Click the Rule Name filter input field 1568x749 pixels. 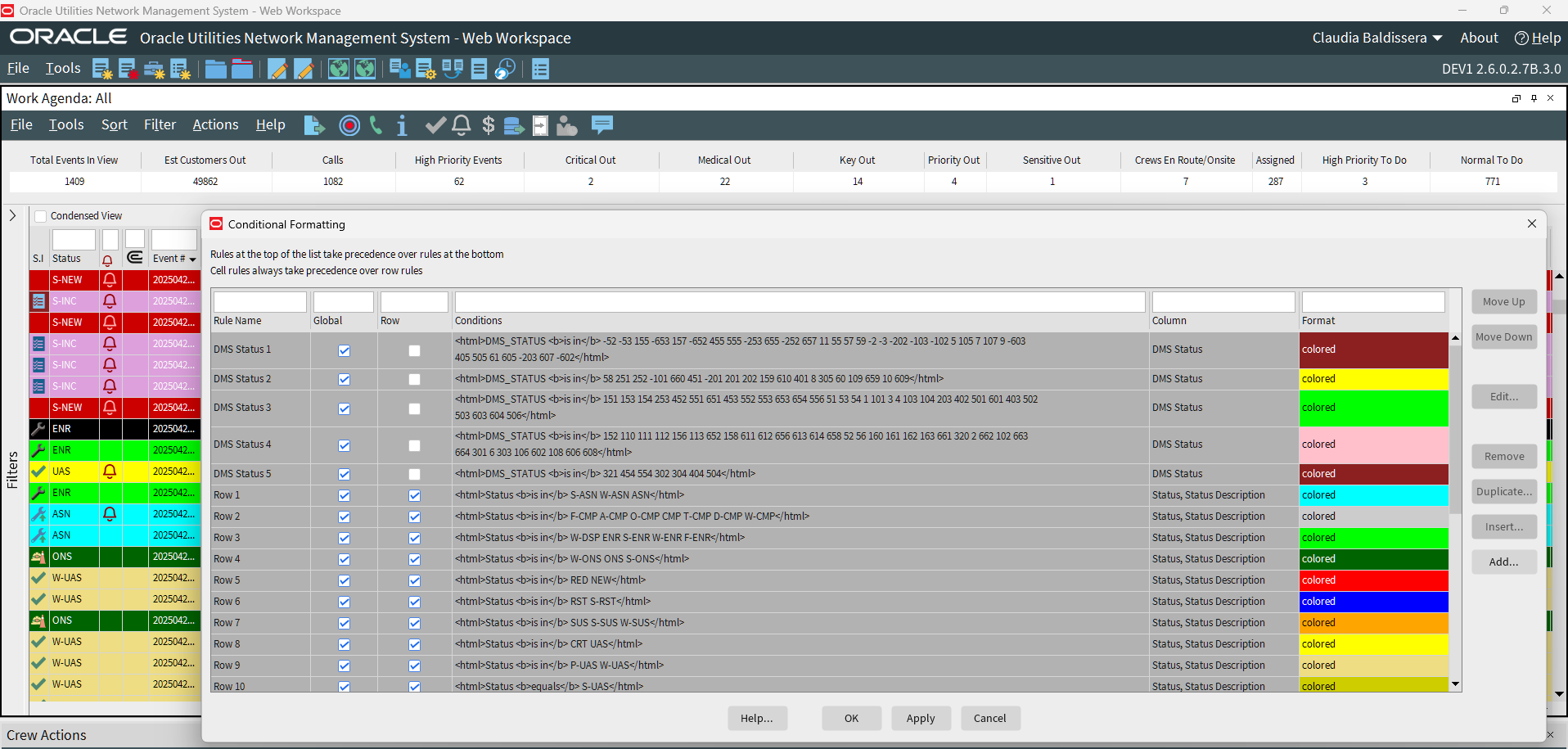click(259, 302)
